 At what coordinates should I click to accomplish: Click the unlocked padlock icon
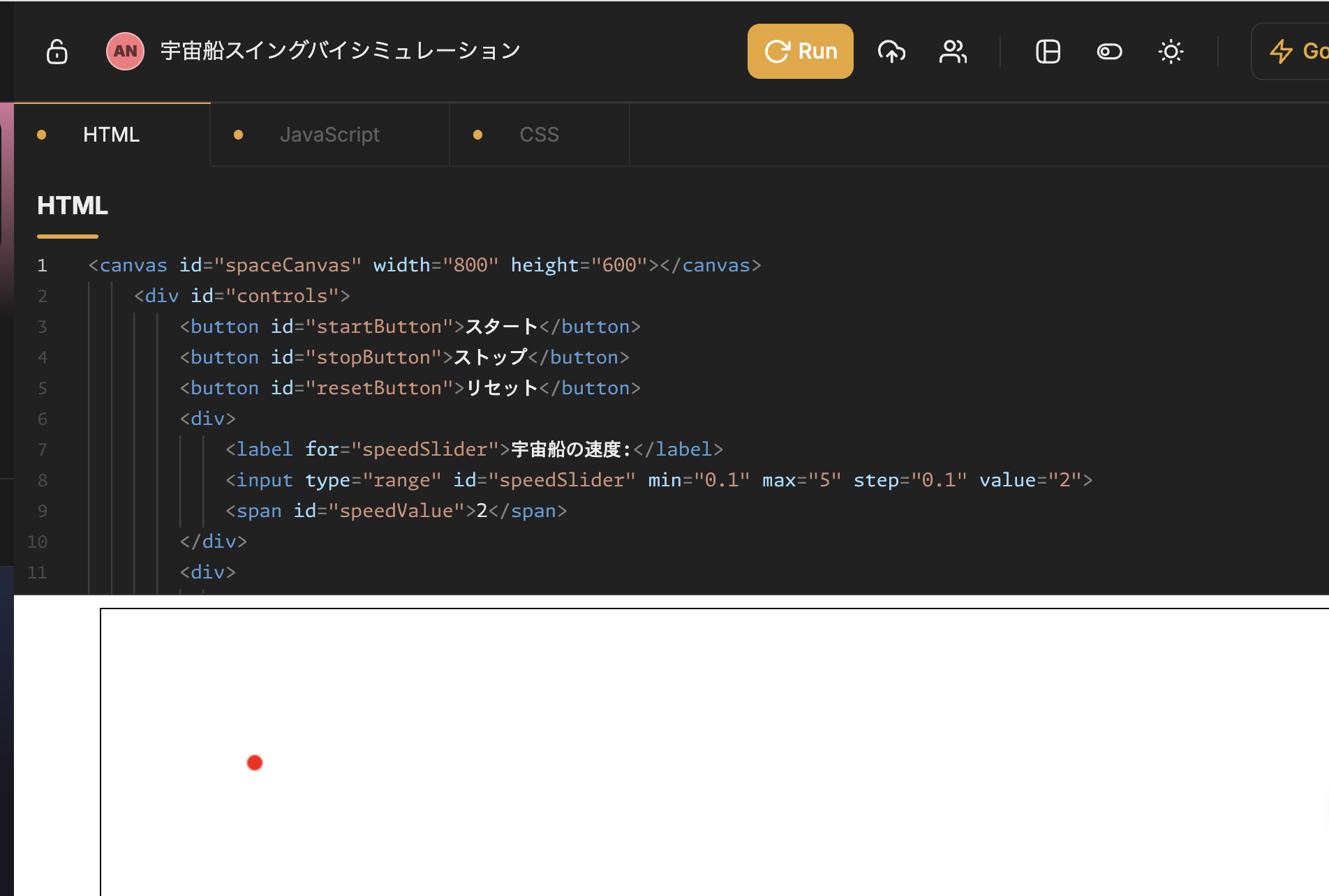coord(57,52)
